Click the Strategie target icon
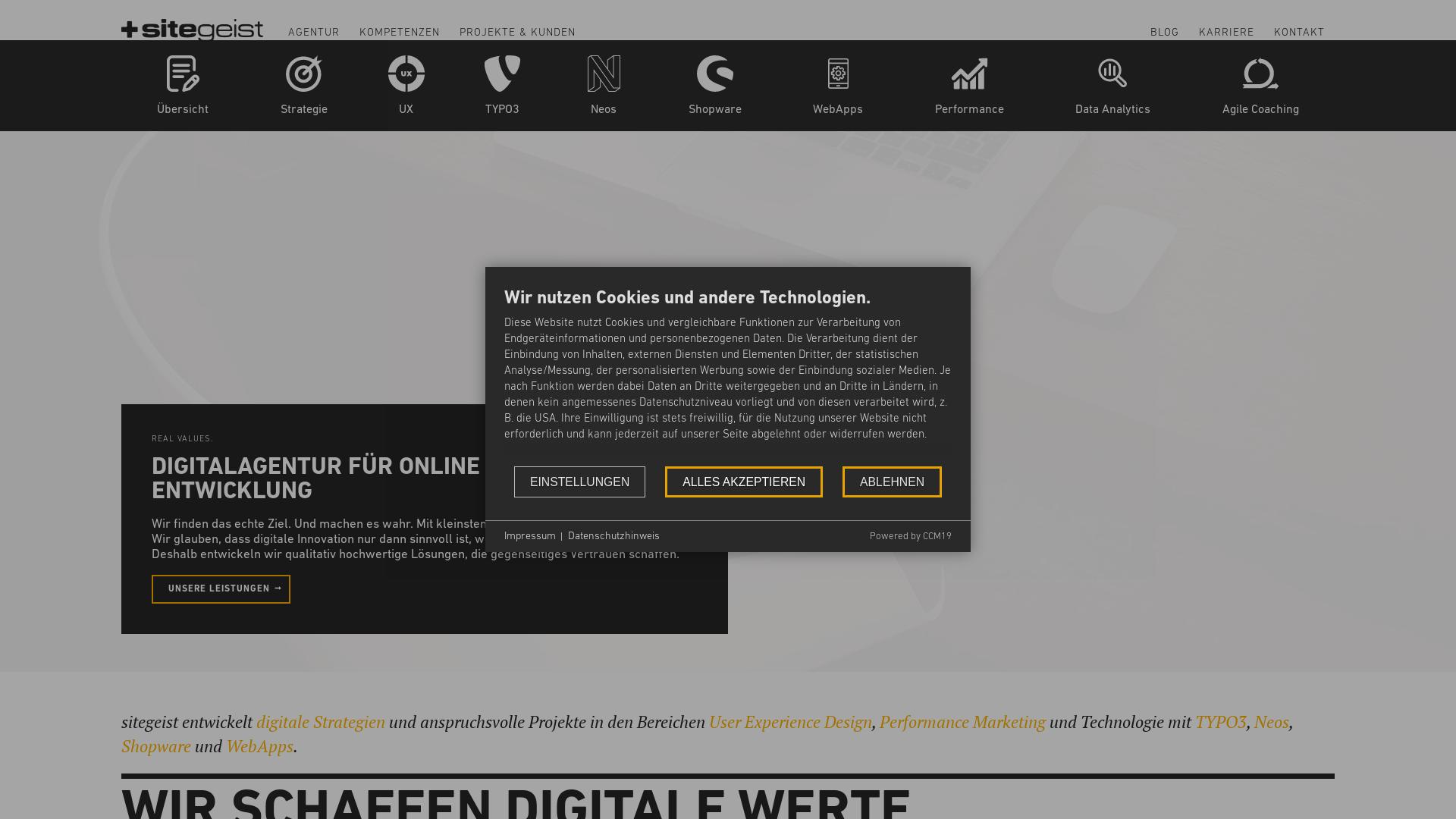The width and height of the screenshot is (1456, 819). pos(303,74)
